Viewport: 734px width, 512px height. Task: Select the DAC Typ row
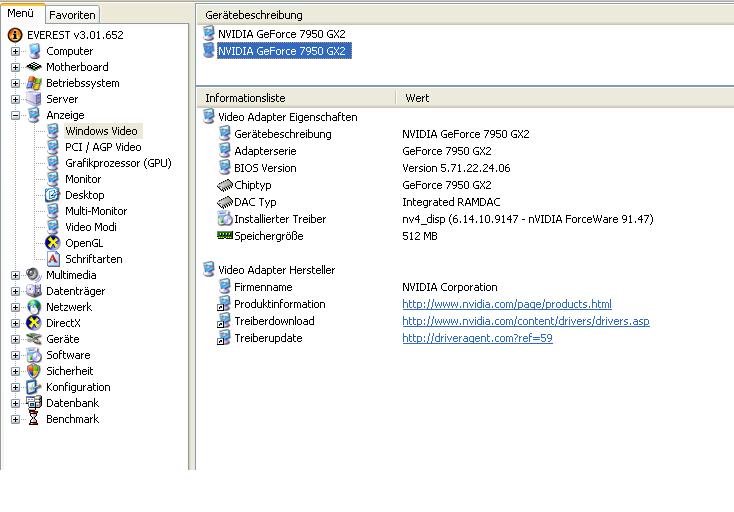tap(255, 202)
